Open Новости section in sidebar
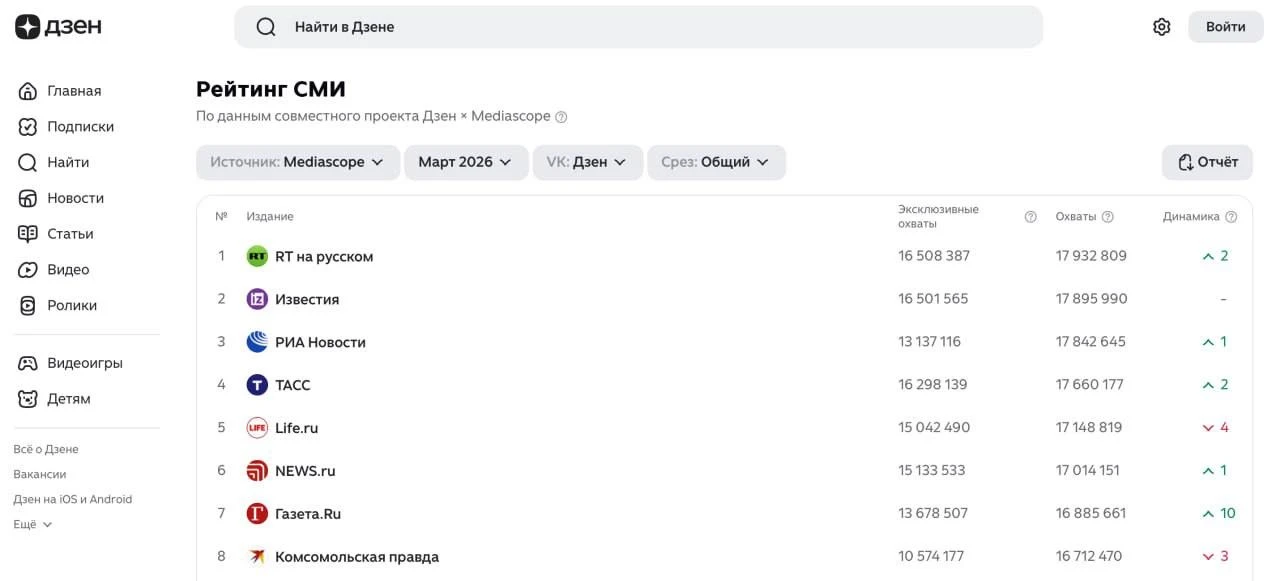Viewport: 1280px width, 581px height. (75, 198)
